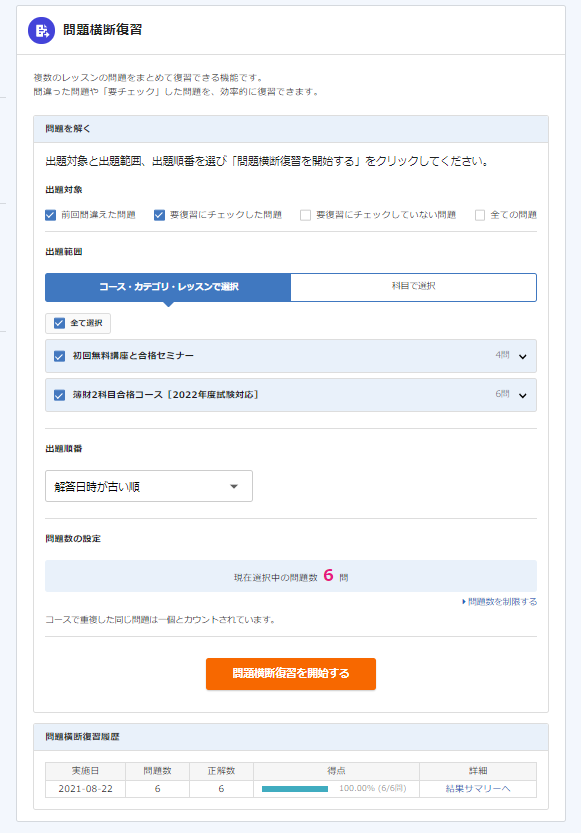Toggle the 全て選択 checkbox
The height and width of the screenshot is (833, 581).
click(x=59, y=323)
